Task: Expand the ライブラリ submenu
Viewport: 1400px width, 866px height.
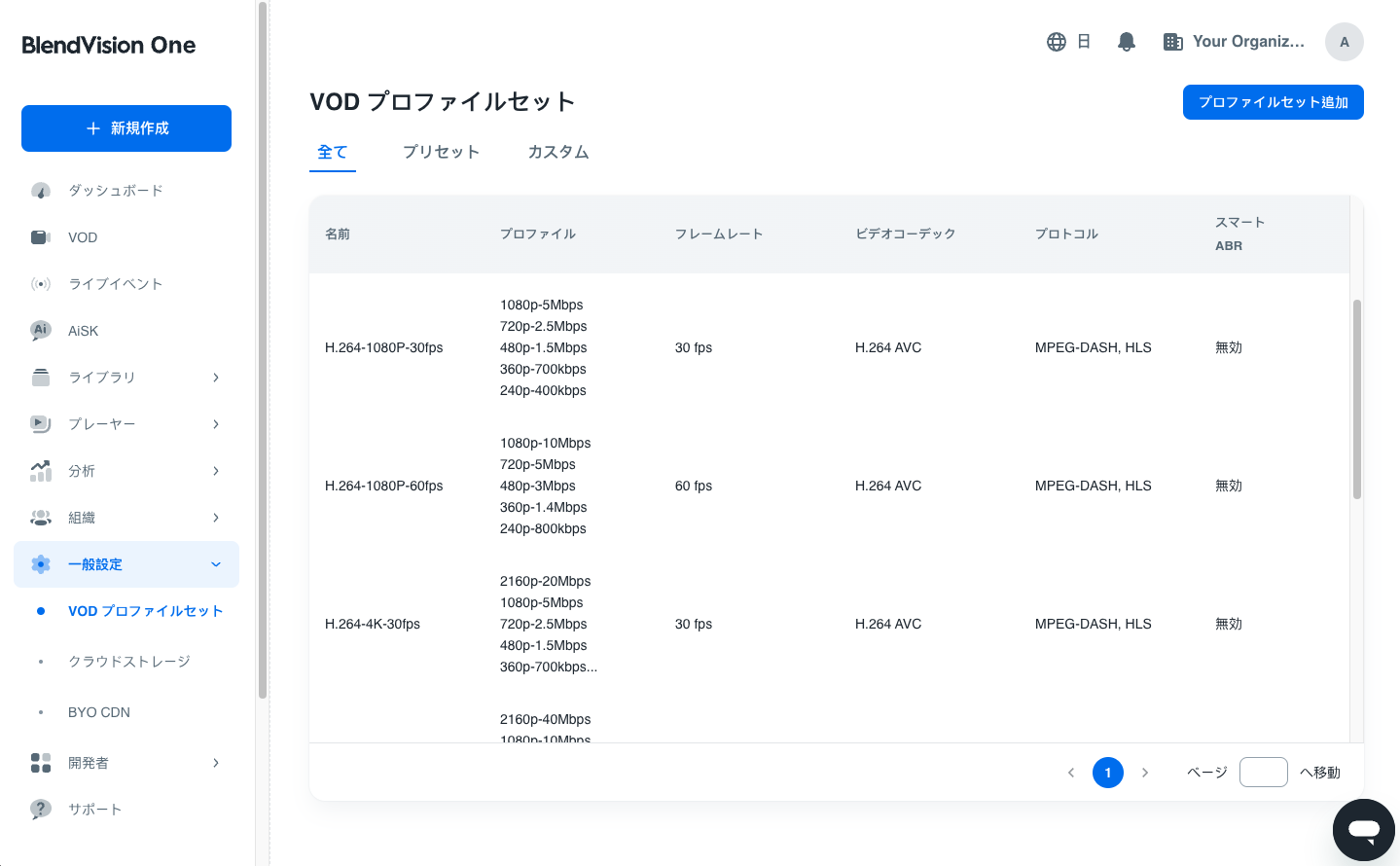Action: click(x=216, y=378)
